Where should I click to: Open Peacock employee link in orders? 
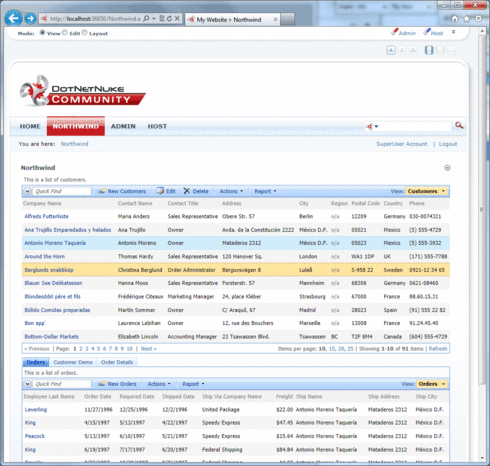click(x=35, y=436)
